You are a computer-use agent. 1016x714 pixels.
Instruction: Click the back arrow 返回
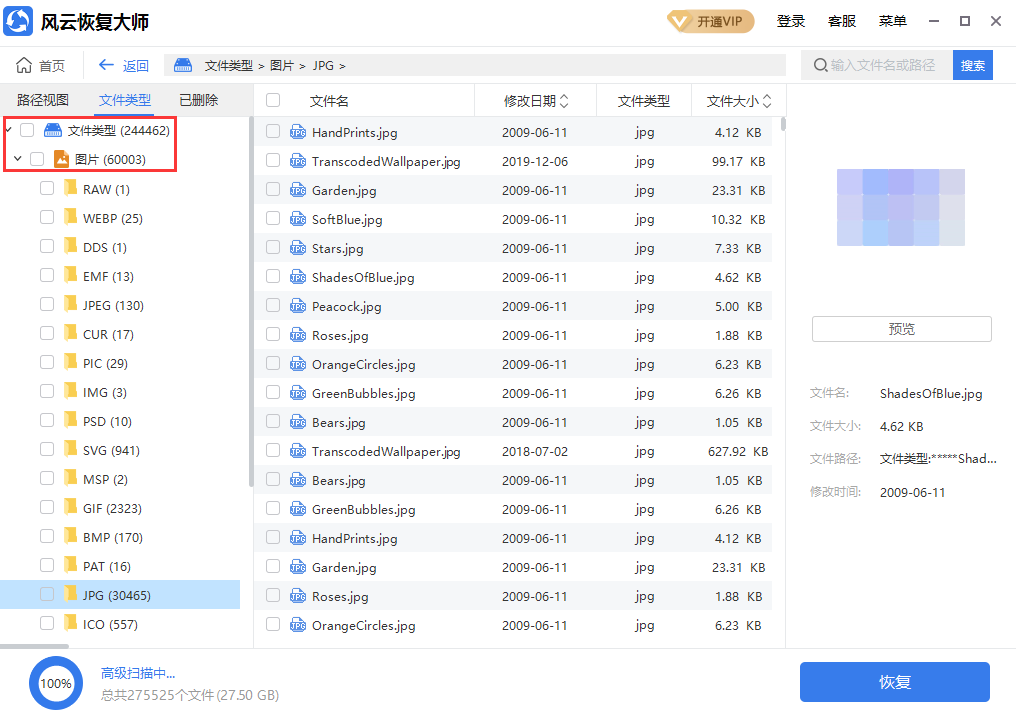pyautogui.click(x=107, y=66)
